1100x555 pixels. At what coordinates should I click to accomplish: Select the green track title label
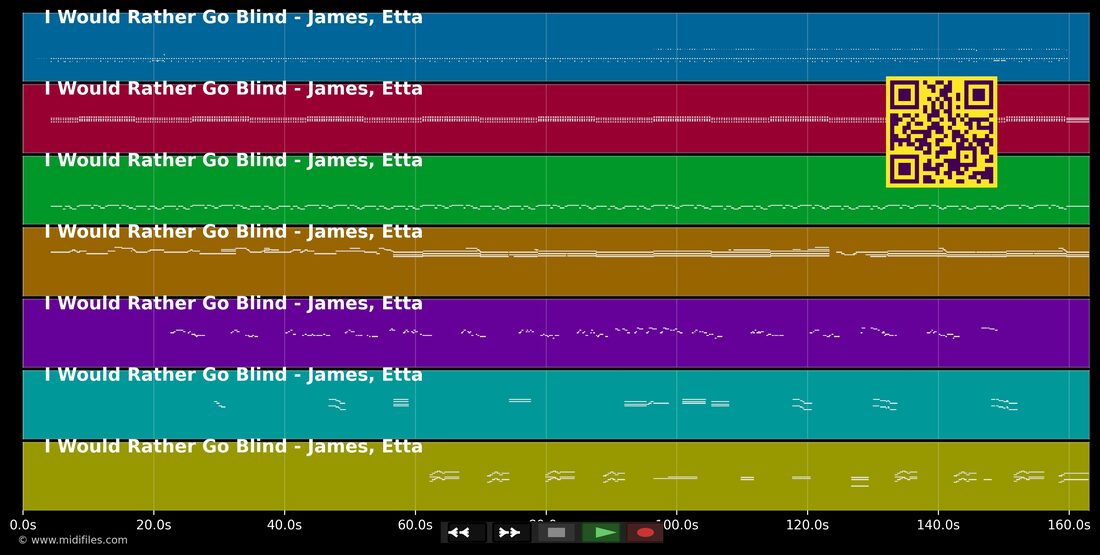coord(234,160)
